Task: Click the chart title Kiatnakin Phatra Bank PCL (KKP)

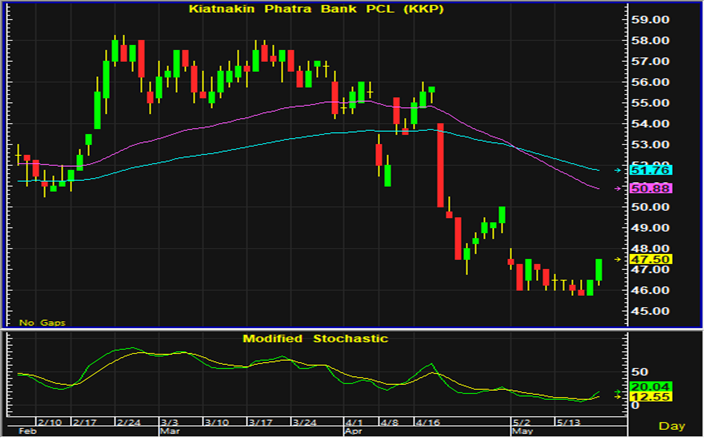Action: 316,9
